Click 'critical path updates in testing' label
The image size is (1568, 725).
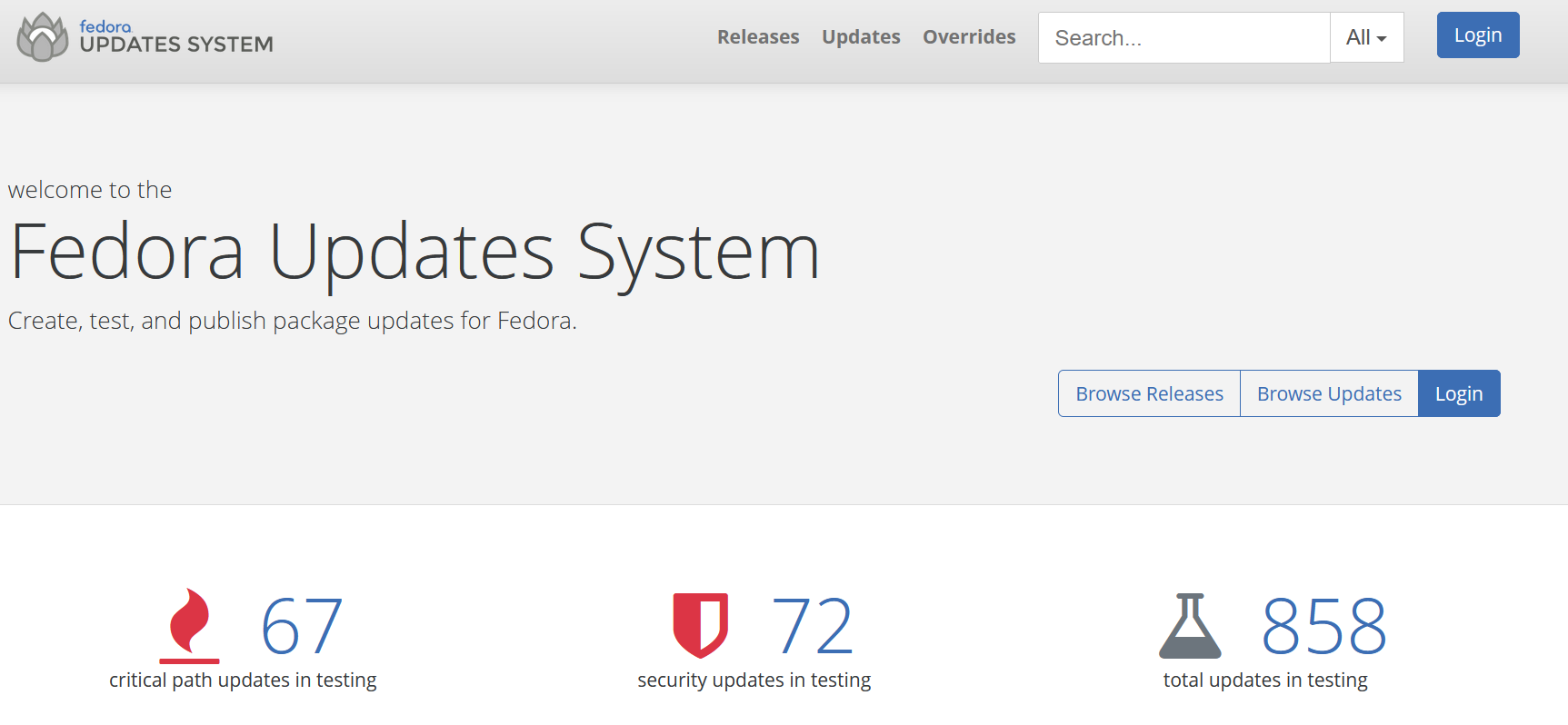(243, 680)
